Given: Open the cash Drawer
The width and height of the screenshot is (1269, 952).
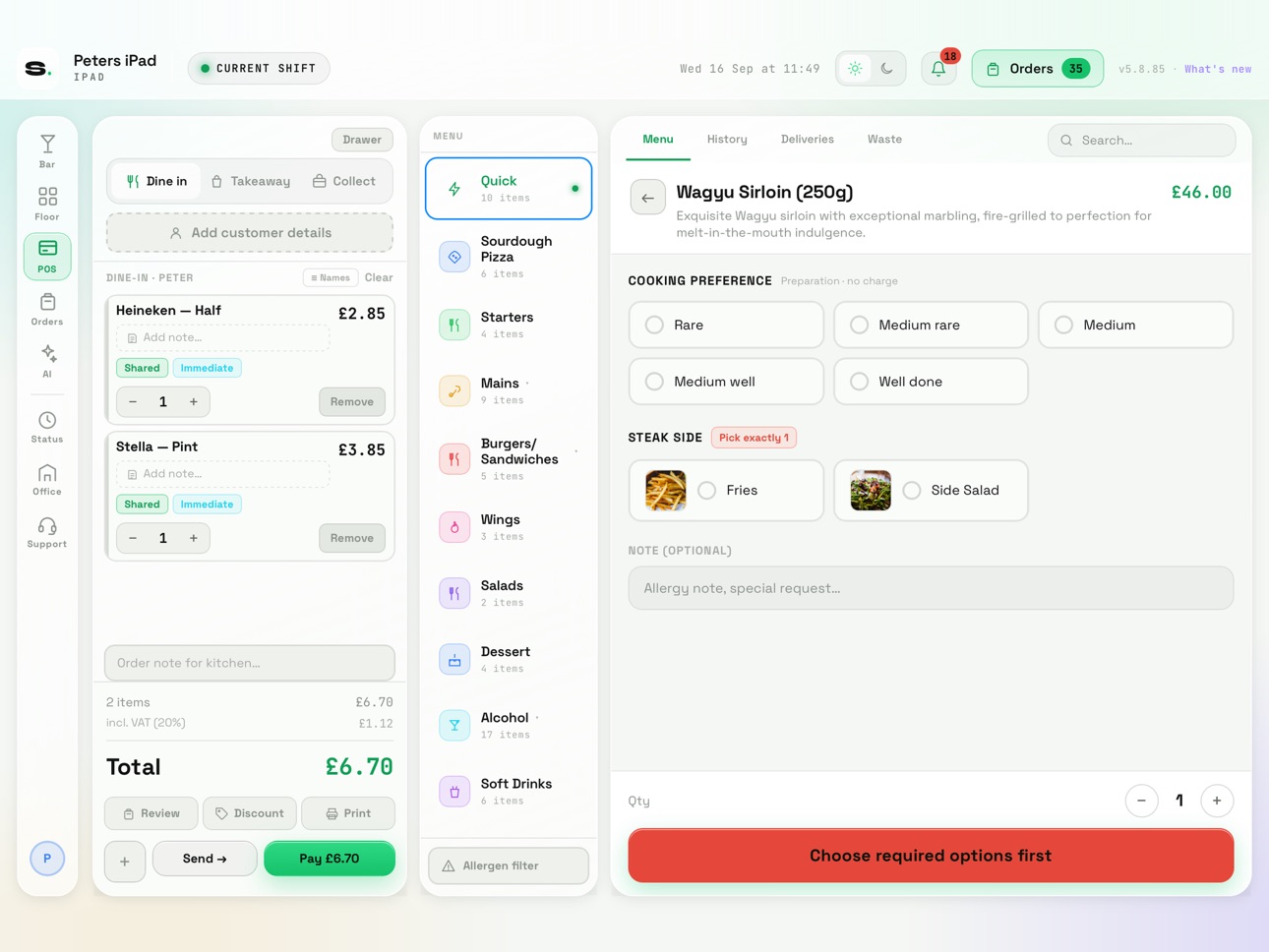Looking at the screenshot, I should (x=362, y=140).
